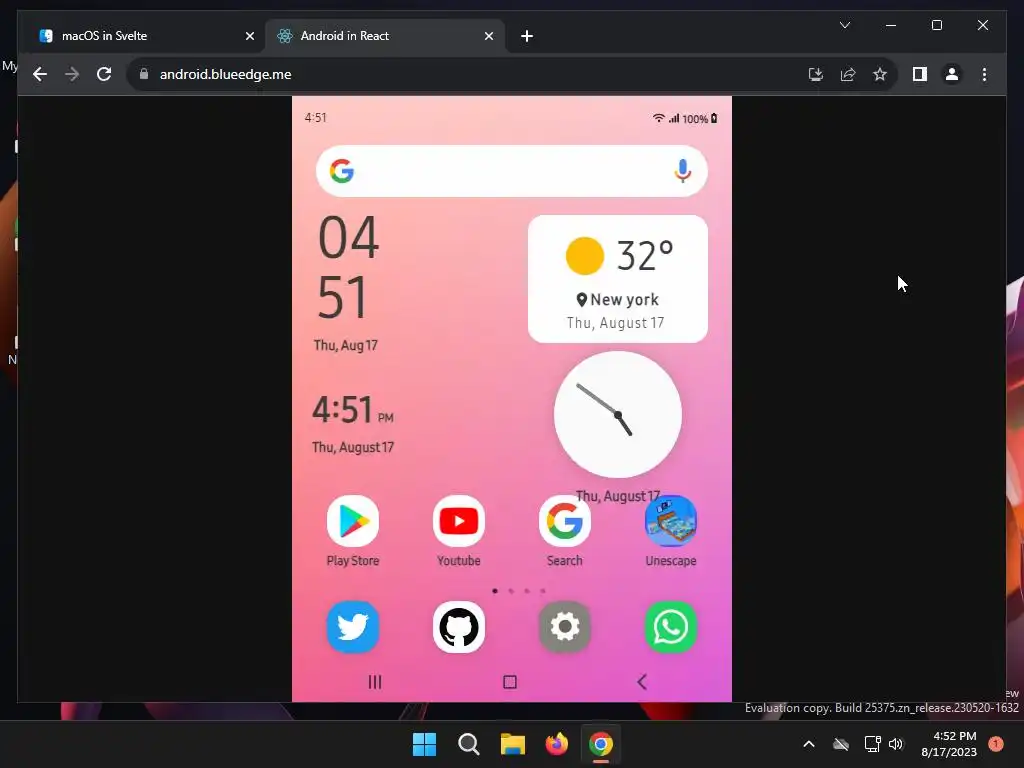Launch the Youtube app icon
This screenshot has height=768, width=1024.
(x=458, y=521)
